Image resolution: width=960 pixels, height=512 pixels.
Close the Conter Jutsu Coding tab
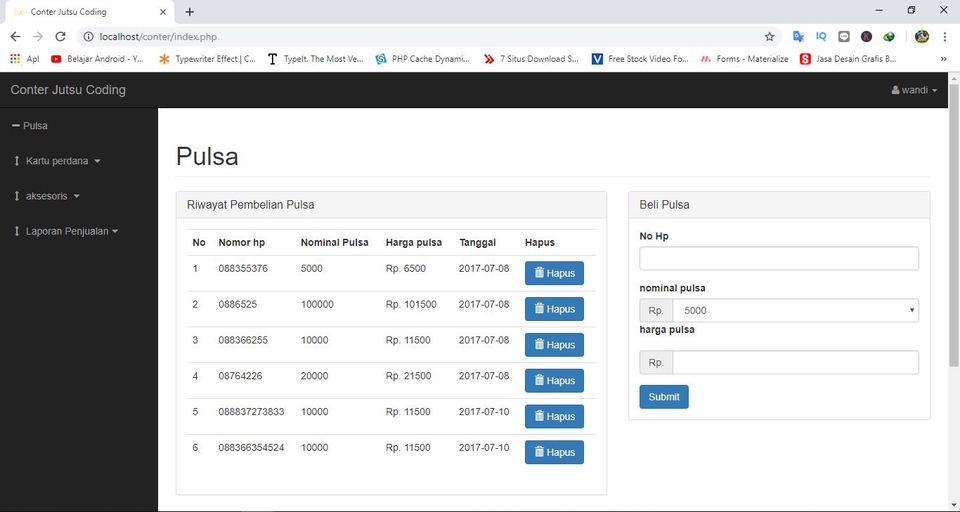coord(163,12)
